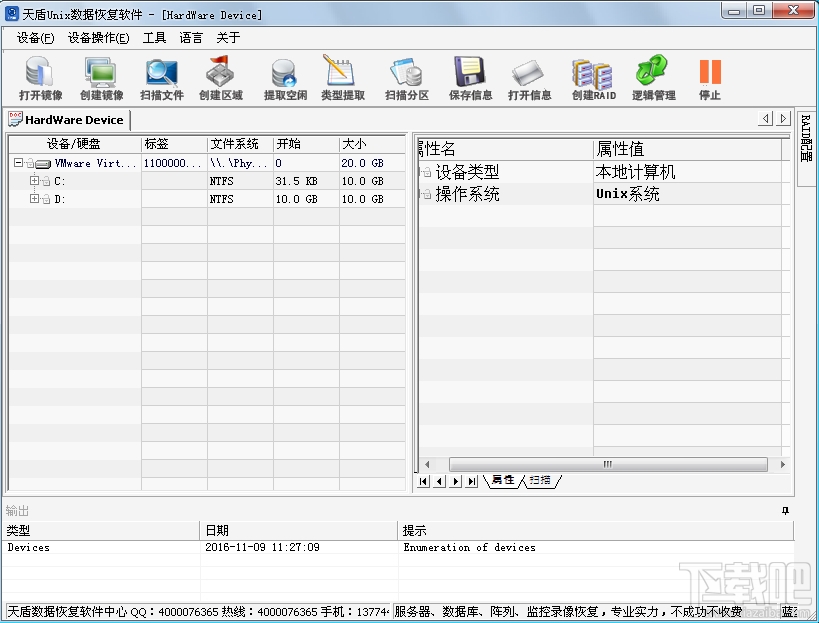Sort by 设备/硬盘 column header
Screen dimensions: 819x623
coord(75,144)
